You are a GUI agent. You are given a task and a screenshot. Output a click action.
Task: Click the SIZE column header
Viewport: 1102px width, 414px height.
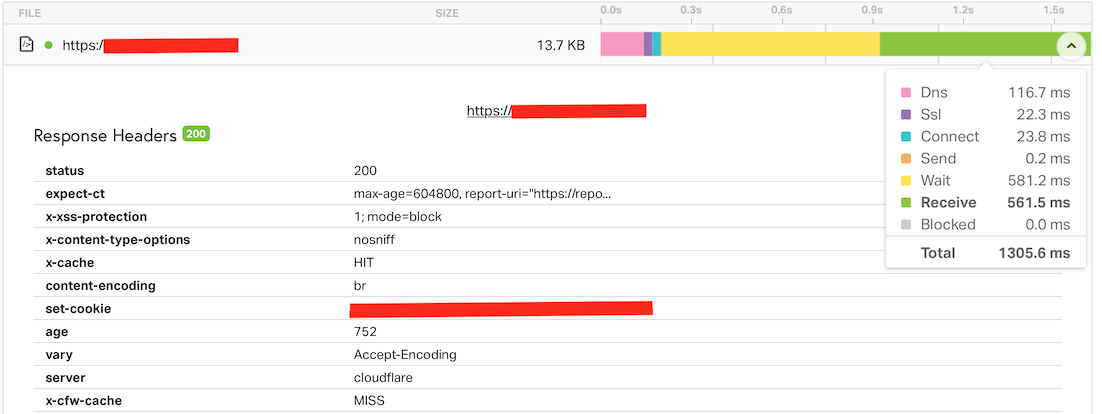447,13
